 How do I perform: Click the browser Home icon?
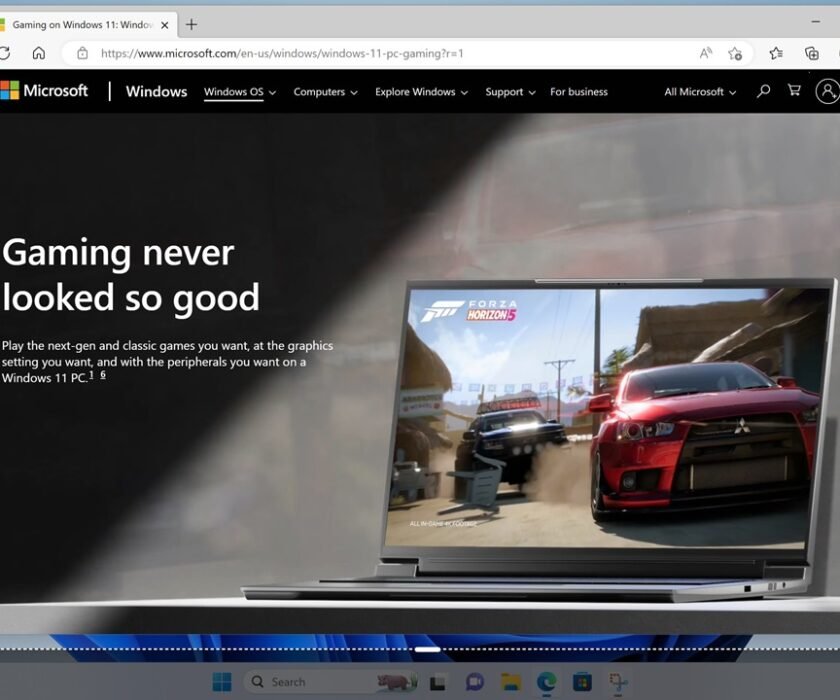(x=38, y=54)
